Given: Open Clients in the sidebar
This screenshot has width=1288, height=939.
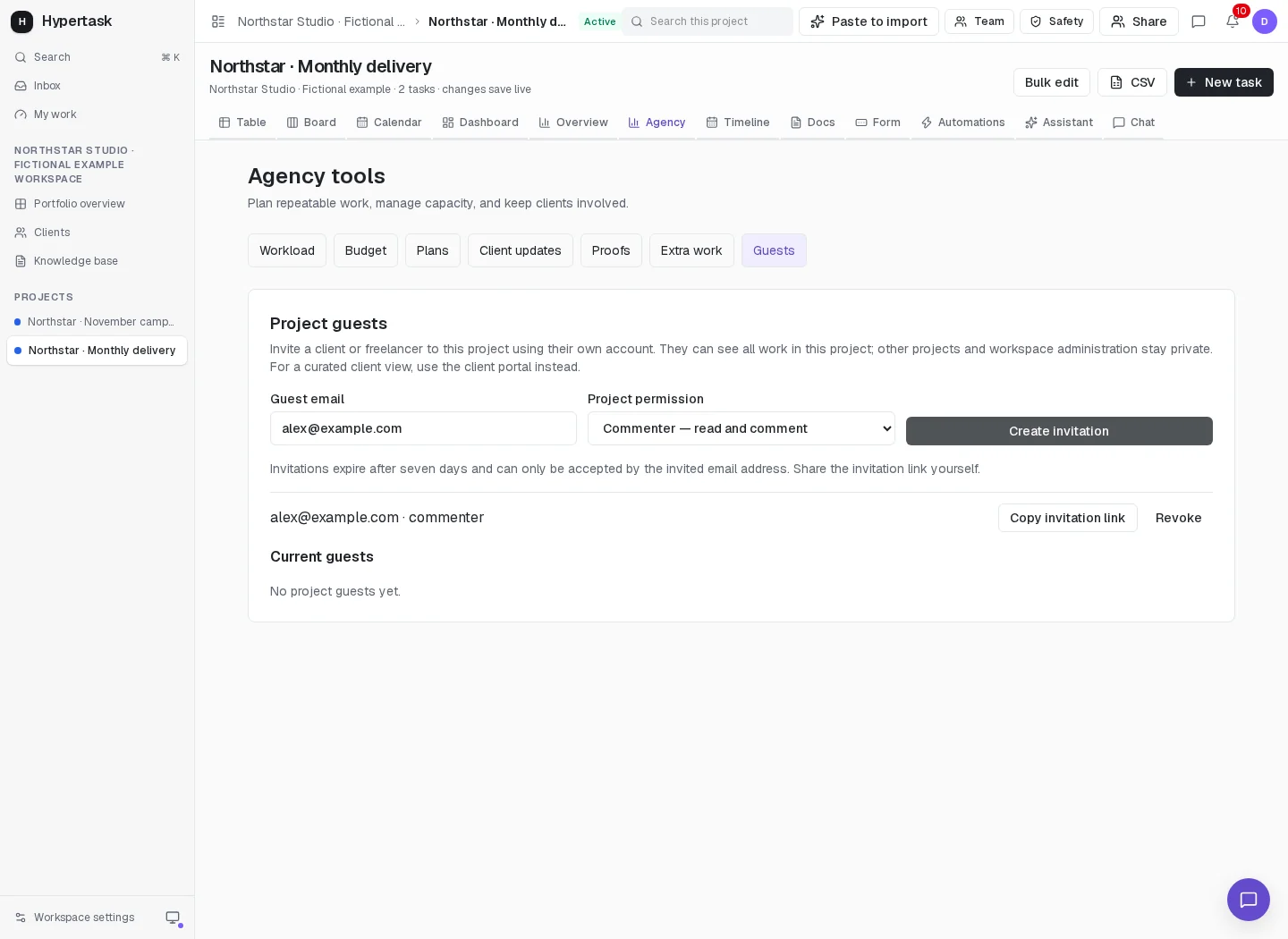Looking at the screenshot, I should coord(97,233).
